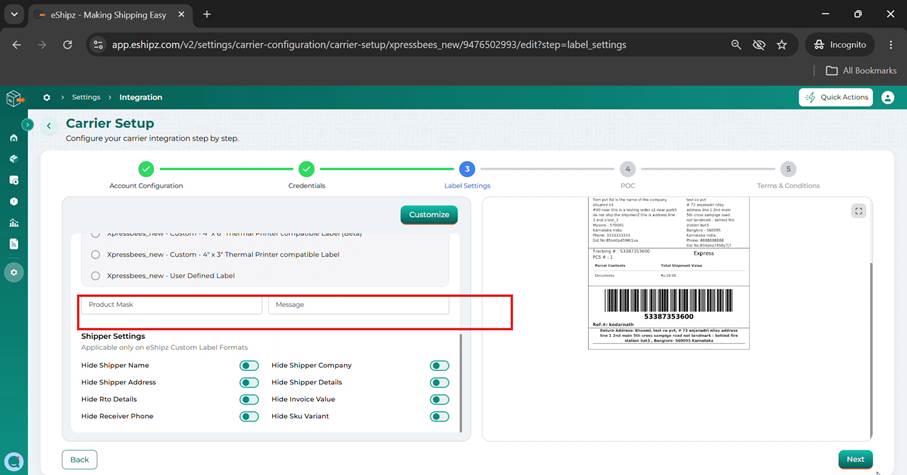Click the browser back arrow

coord(17,45)
